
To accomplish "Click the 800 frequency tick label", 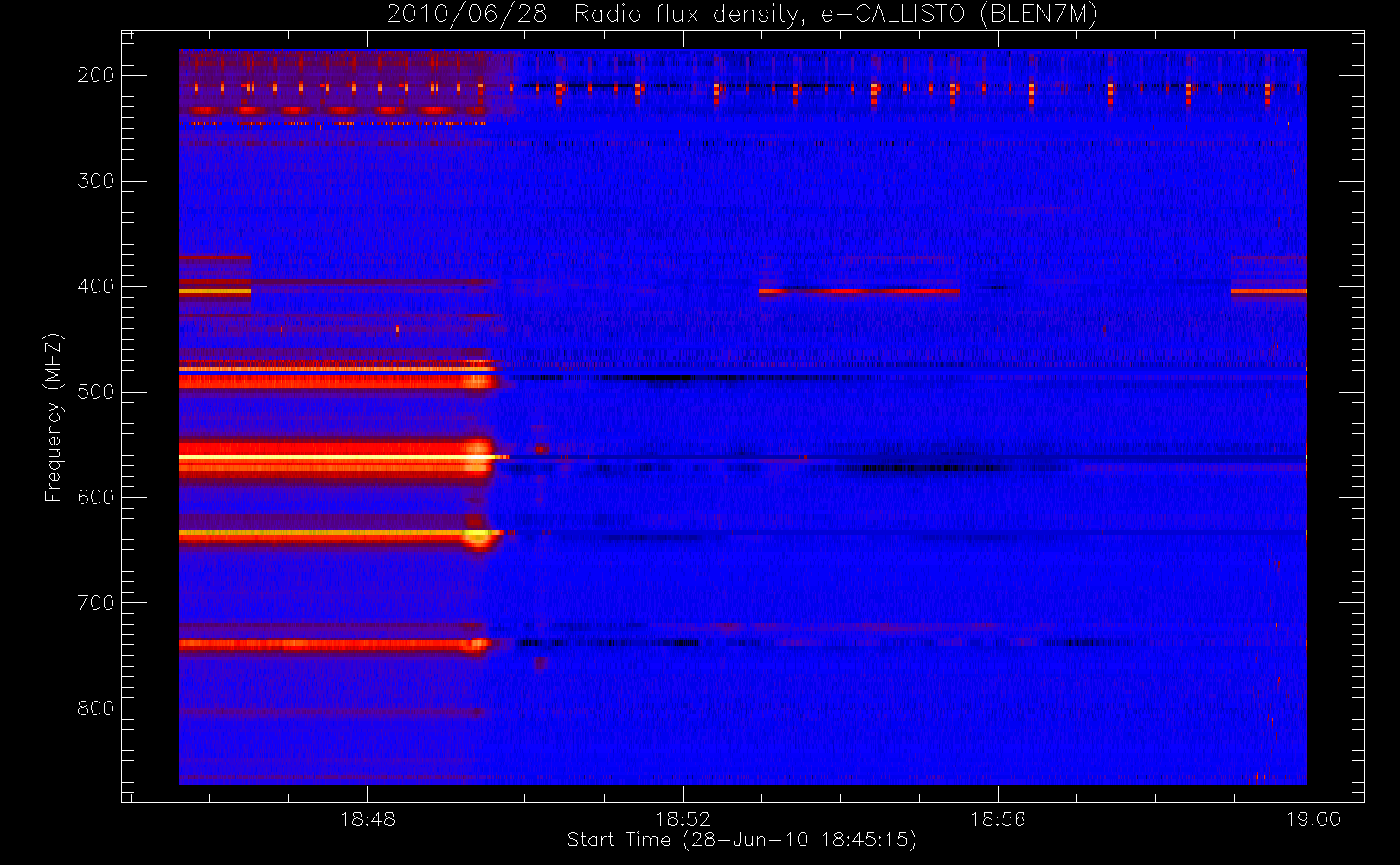I will 95,708.
